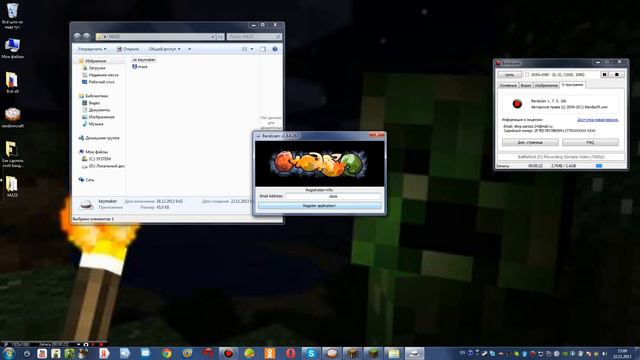Open the Pictures library in the sidebar

coord(98,117)
